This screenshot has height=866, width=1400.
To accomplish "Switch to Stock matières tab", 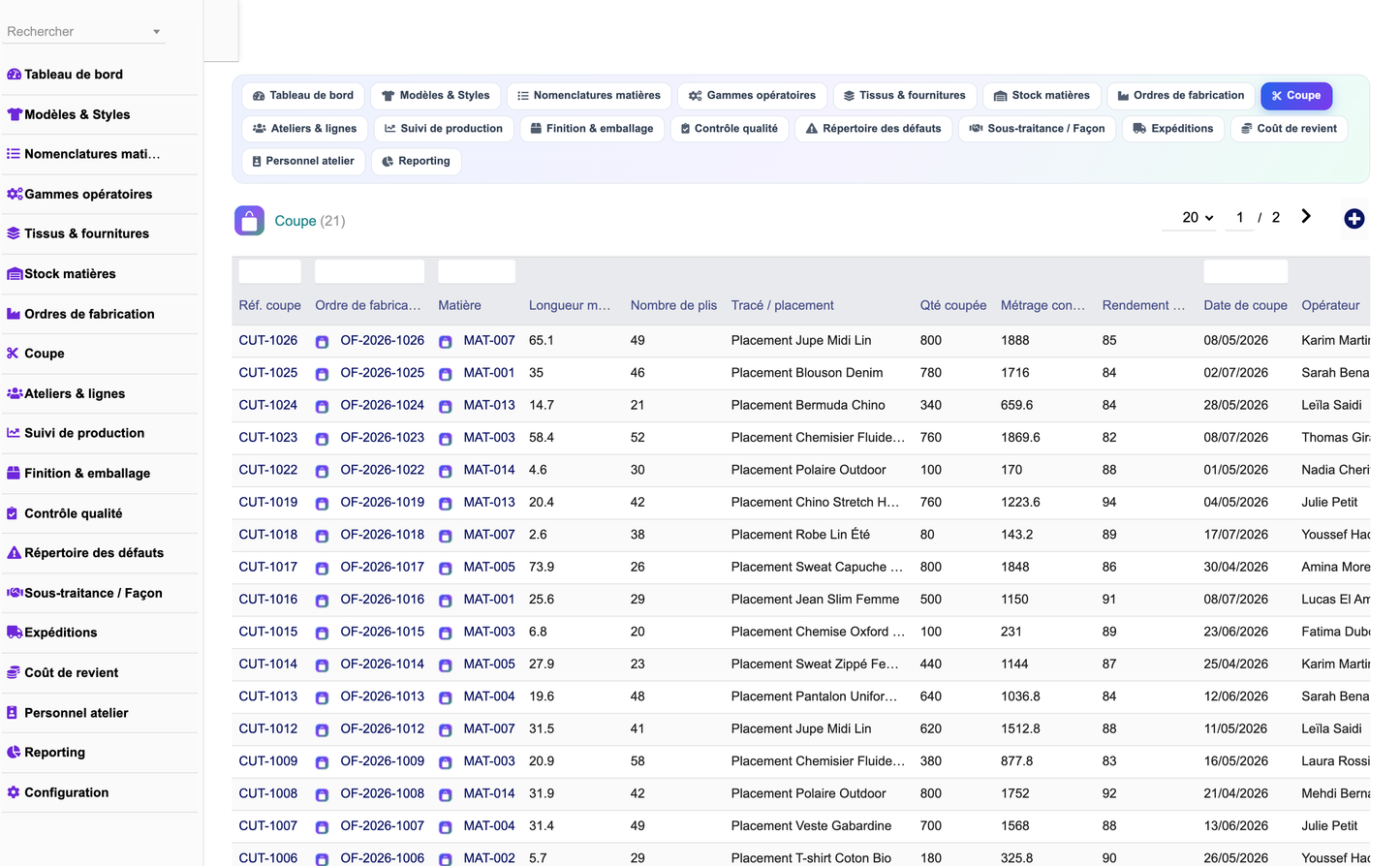I will click(x=1042, y=96).
